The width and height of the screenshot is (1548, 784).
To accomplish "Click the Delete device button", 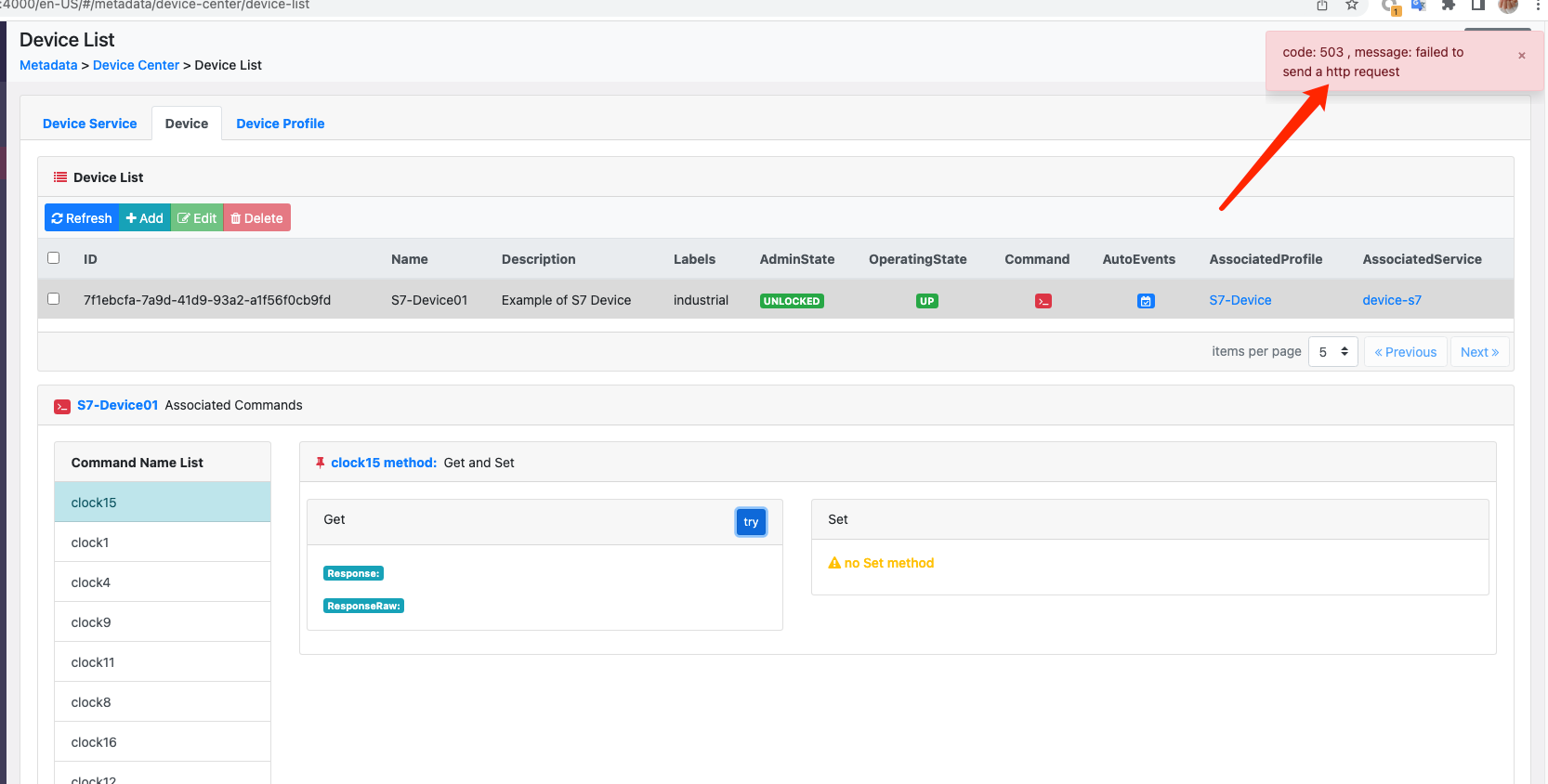I will coord(256,218).
